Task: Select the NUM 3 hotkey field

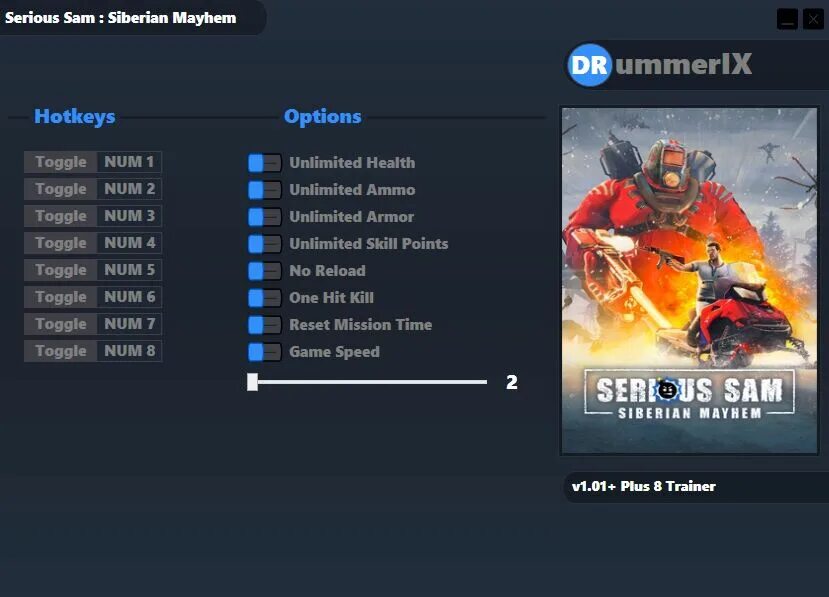Action: point(130,216)
